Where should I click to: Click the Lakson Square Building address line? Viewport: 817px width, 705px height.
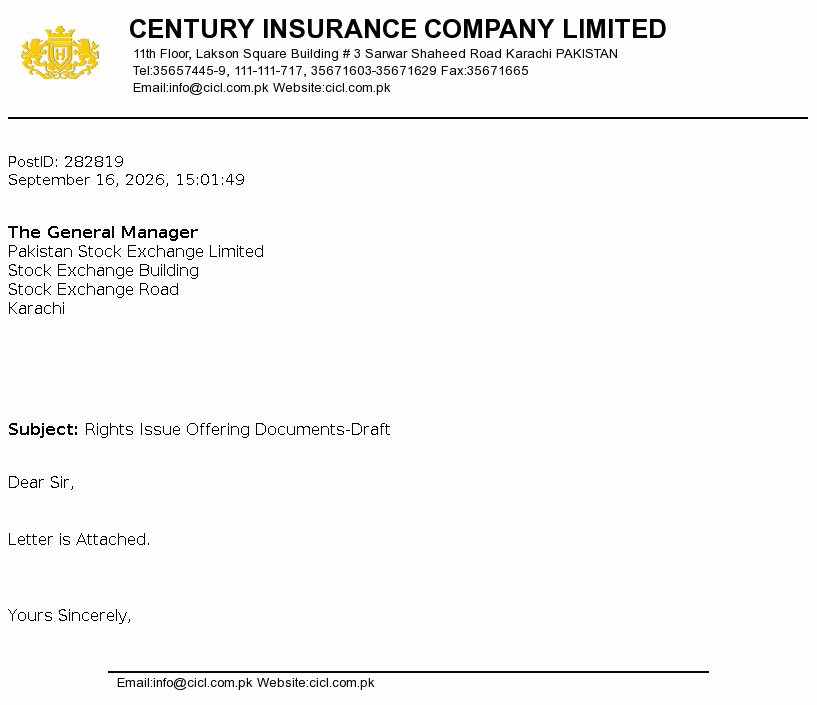click(375, 54)
